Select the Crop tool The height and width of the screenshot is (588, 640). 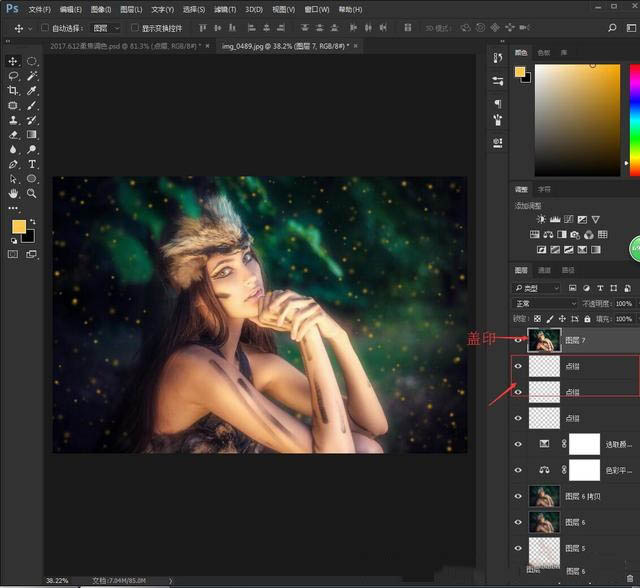click(13, 90)
